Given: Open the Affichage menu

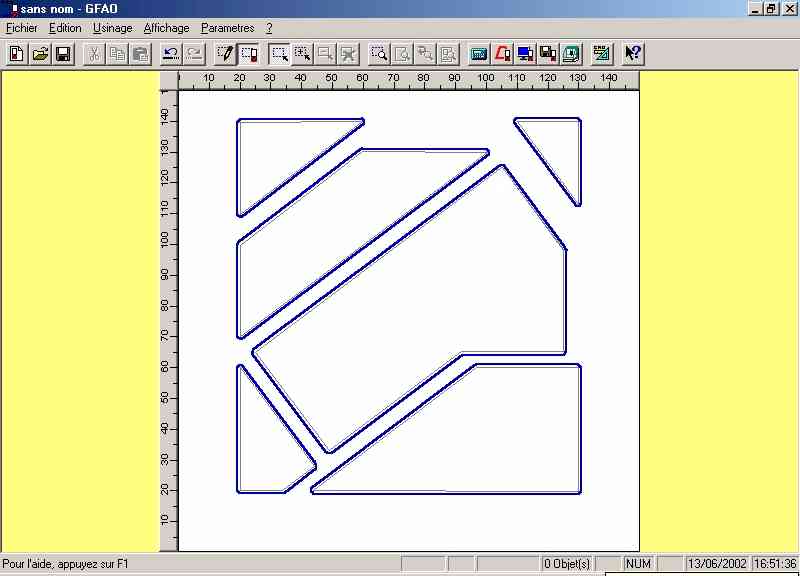Looking at the screenshot, I should 166,28.
